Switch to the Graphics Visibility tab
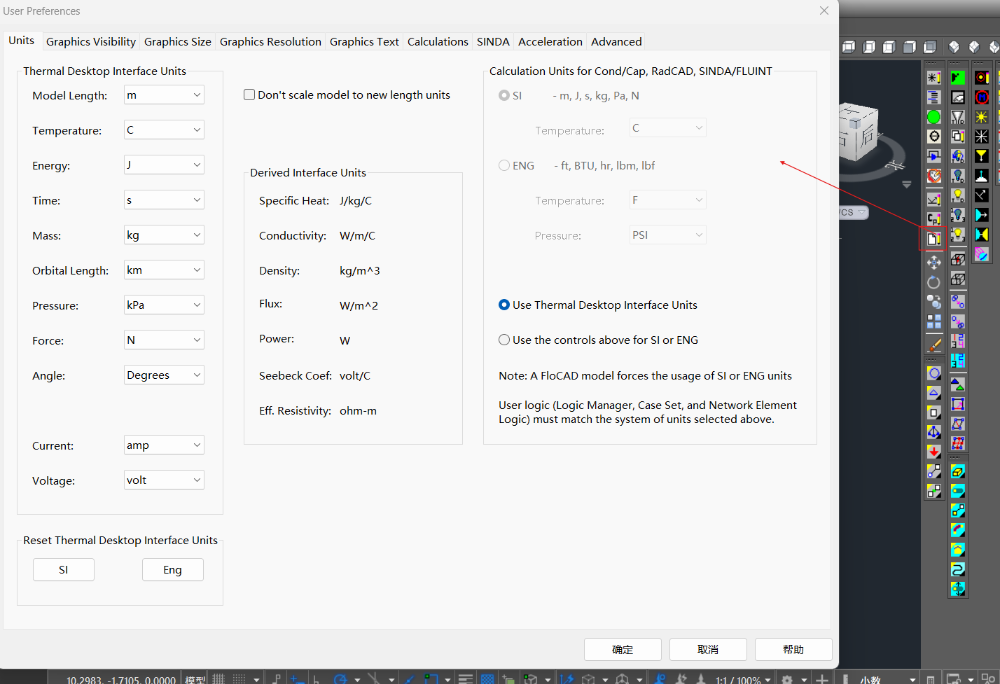The width and height of the screenshot is (1000, 684). [x=91, y=42]
